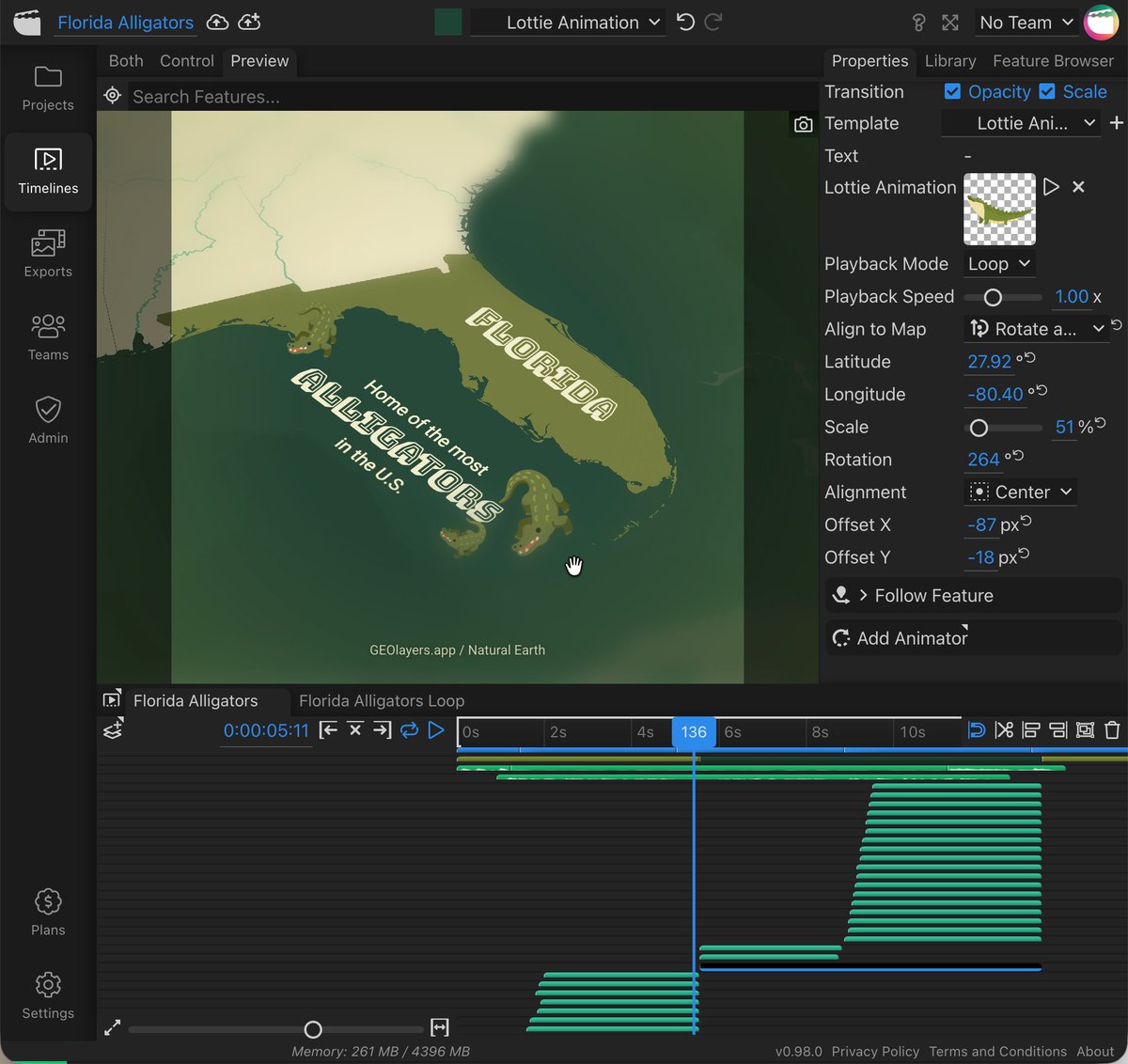Open Settings from the sidebar
This screenshot has height=1064, width=1128.
(48, 996)
